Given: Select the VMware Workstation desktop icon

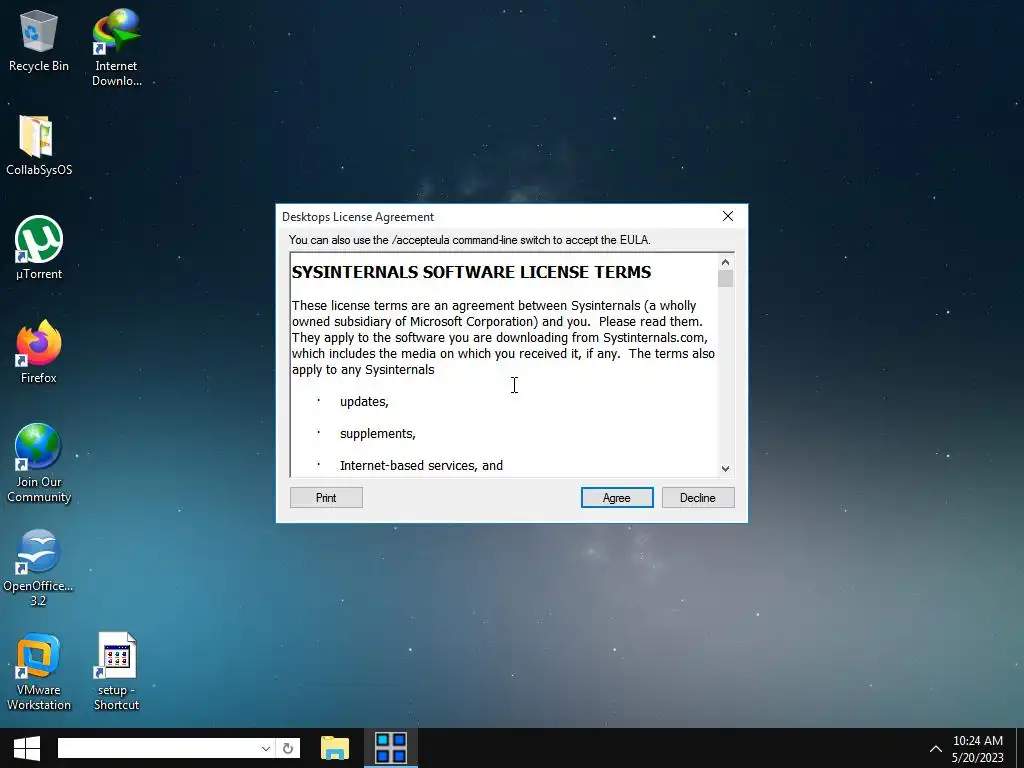Looking at the screenshot, I should coord(39,671).
